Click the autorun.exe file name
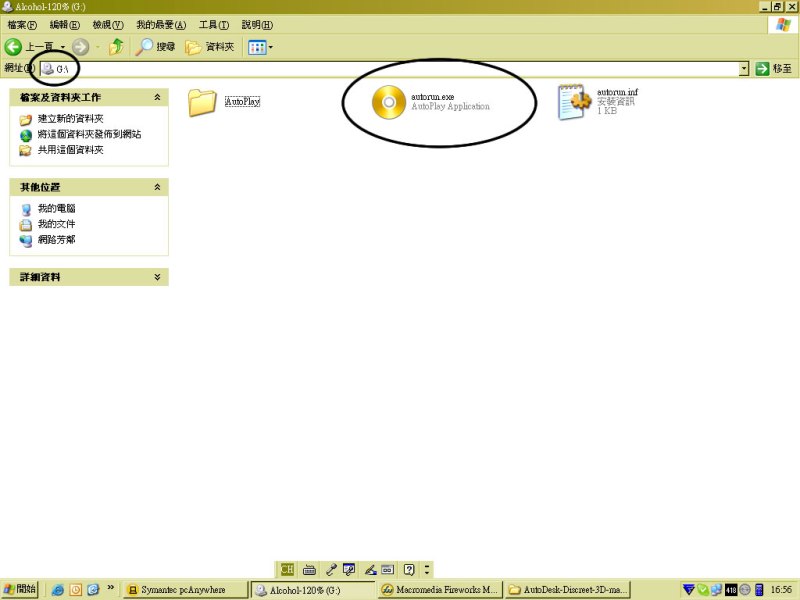The width and height of the screenshot is (800, 600). 433,96
